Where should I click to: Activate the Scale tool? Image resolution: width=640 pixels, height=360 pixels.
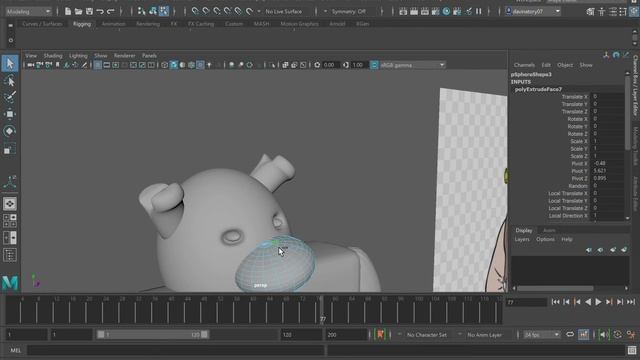pos(10,149)
